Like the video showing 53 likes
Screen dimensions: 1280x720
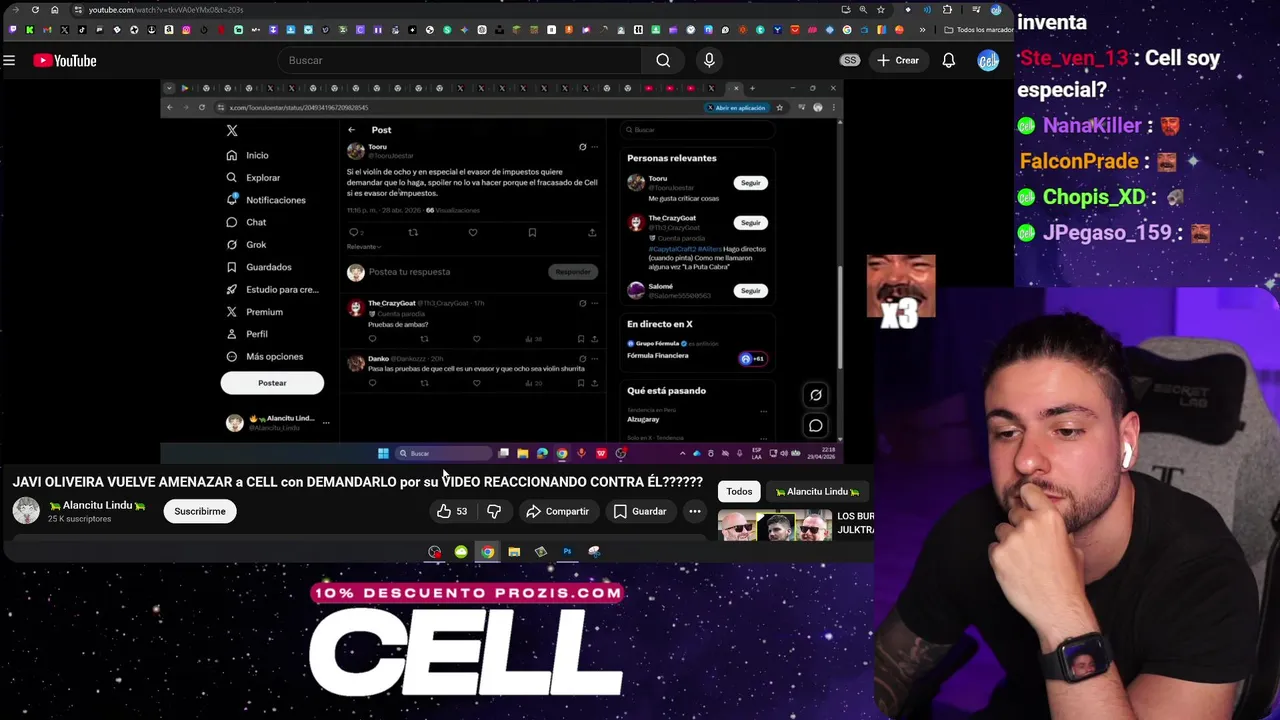tap(452, 511)
